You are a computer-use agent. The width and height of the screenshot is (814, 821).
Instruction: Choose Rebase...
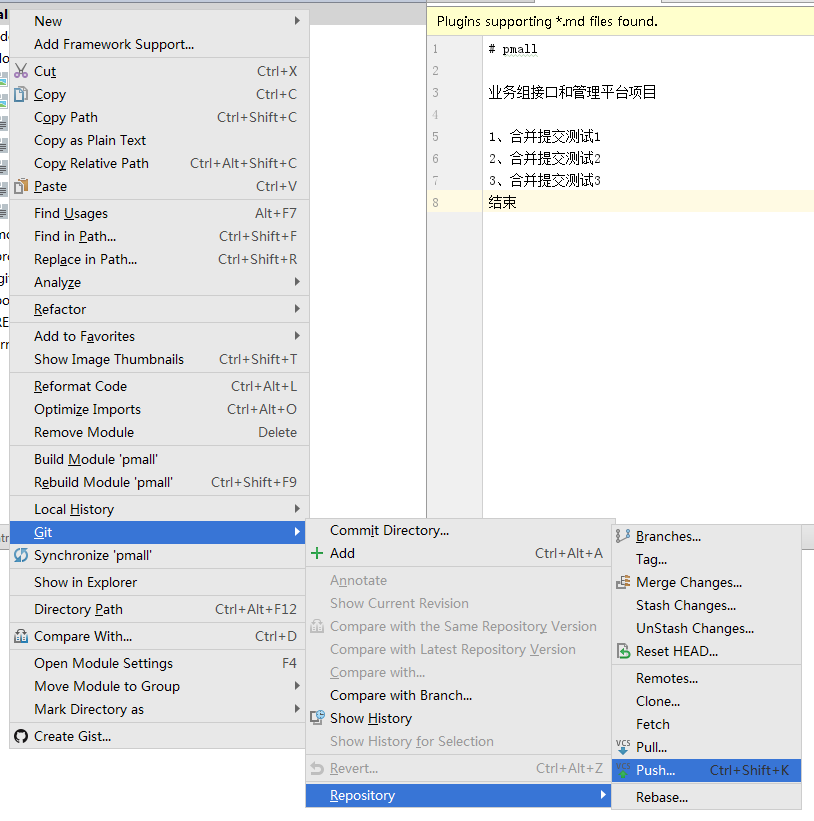[707, 797]
